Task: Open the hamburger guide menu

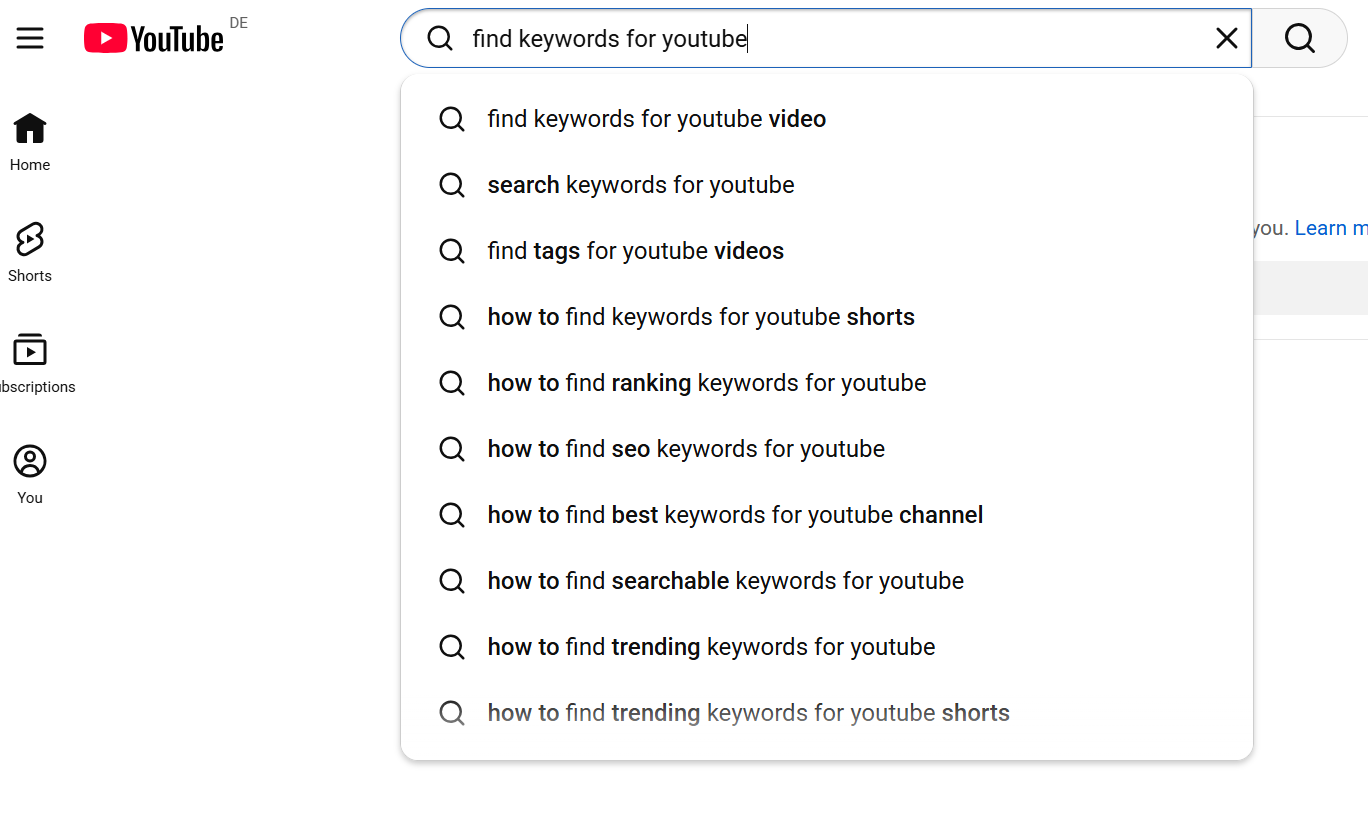Action: (x=30, y=39)
